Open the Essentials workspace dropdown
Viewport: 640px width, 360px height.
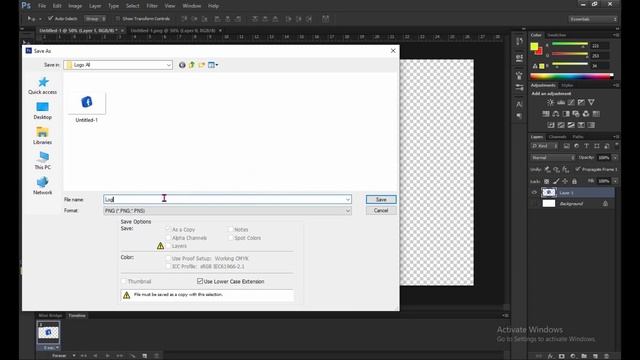(x=593, y=19)
